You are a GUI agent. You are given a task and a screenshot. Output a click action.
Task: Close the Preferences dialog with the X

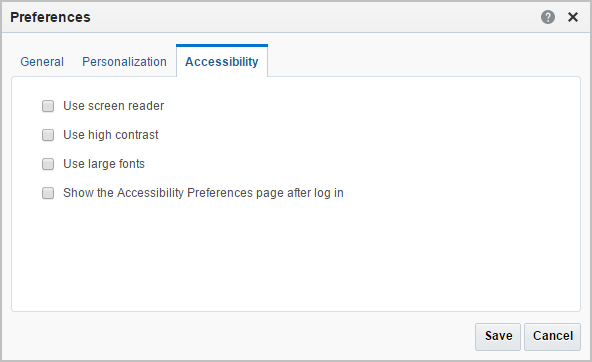pyautogui.click(x=573, y=17)
